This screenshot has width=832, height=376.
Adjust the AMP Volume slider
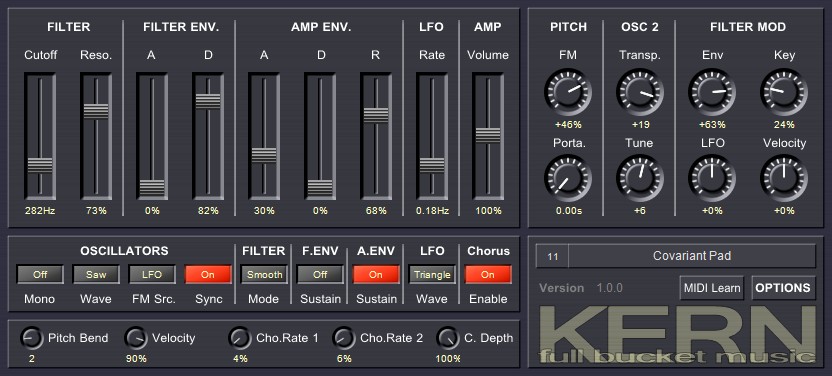[488, 135]
